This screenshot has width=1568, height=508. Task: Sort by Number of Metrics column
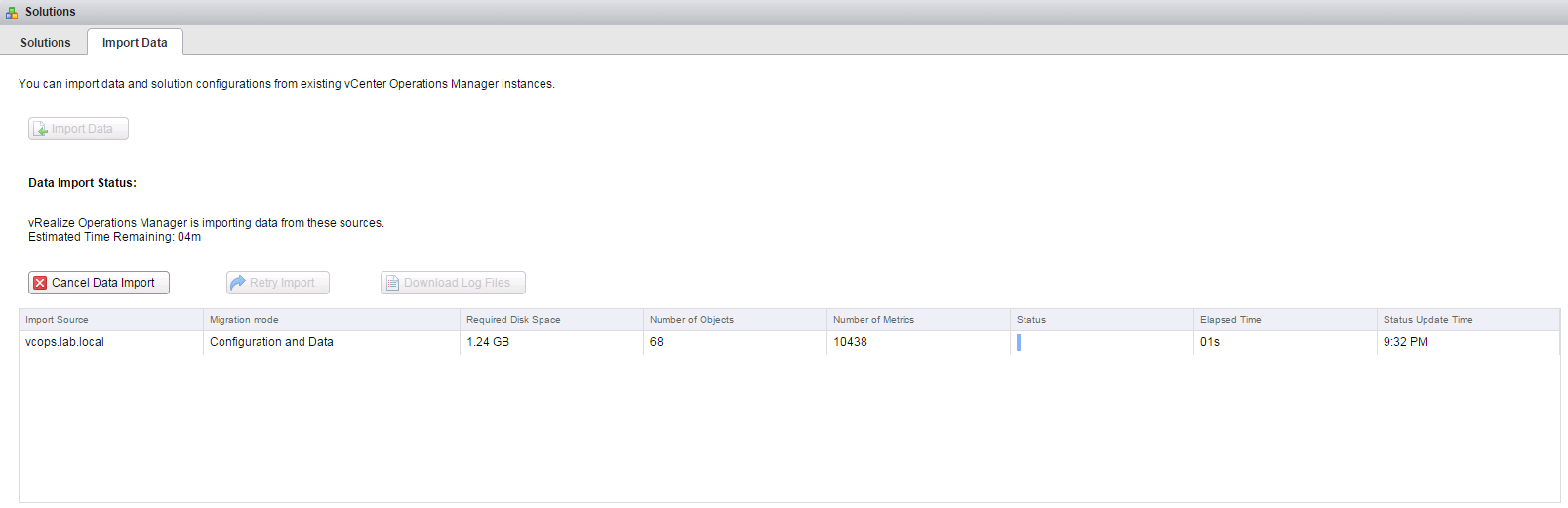click(x=918, y=320)
